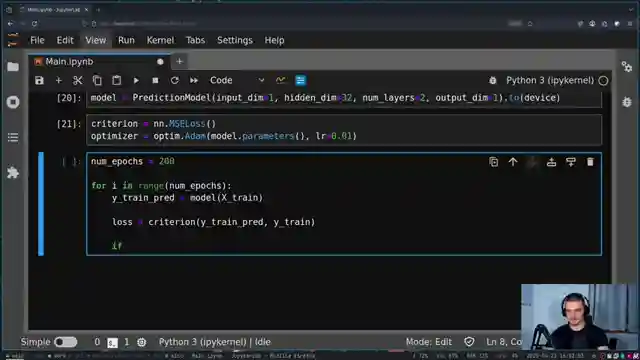Click into the num_epochs code cell
640x360 pixels.
(x=344, y=204)
